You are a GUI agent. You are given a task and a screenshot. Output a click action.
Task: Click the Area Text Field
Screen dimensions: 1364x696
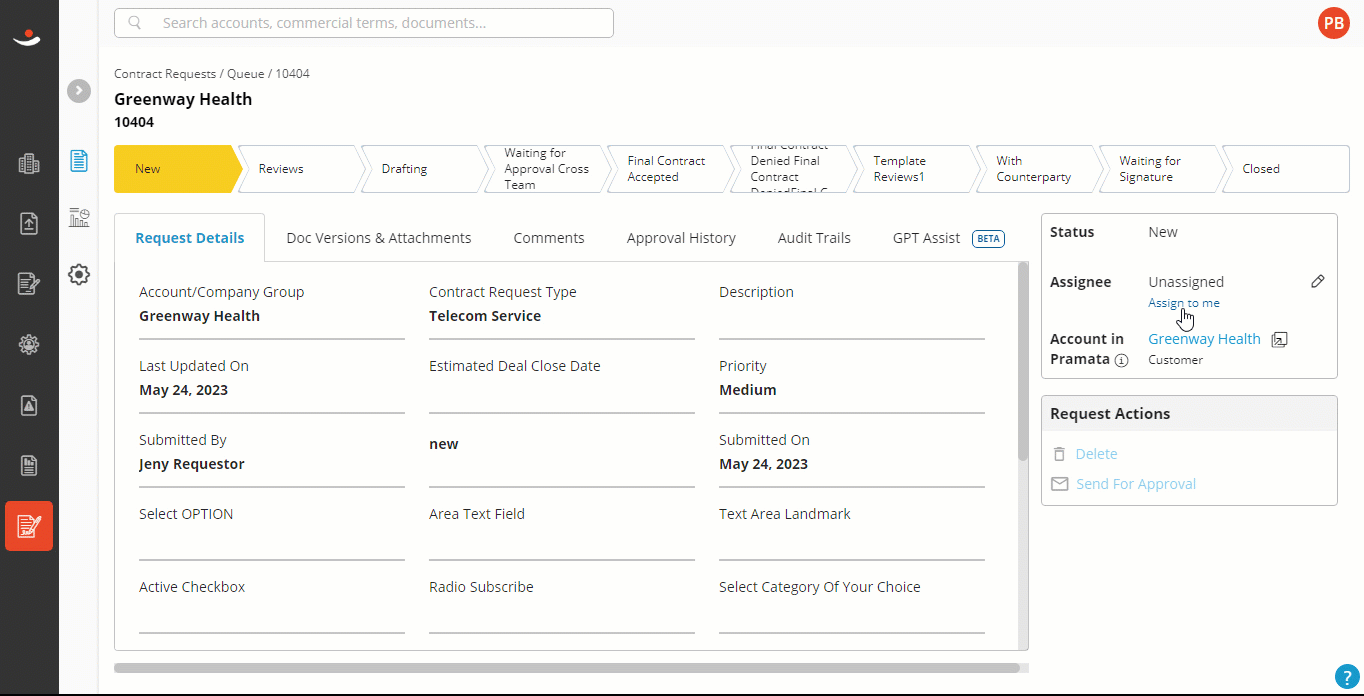click(562, 532)
